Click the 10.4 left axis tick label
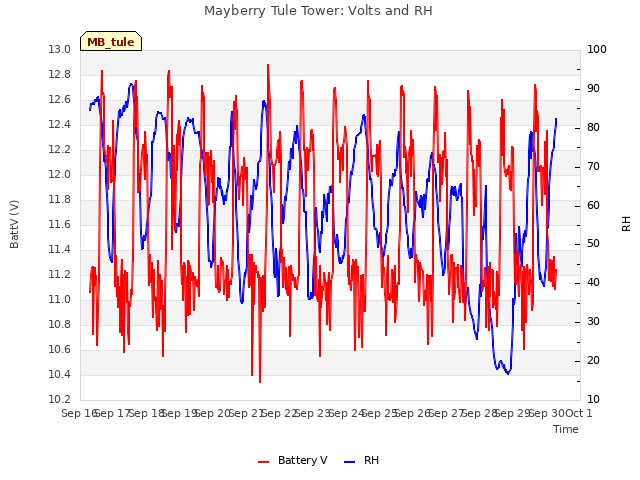The height and width of the screenshot is (480, 640). (x=60, y=374)
